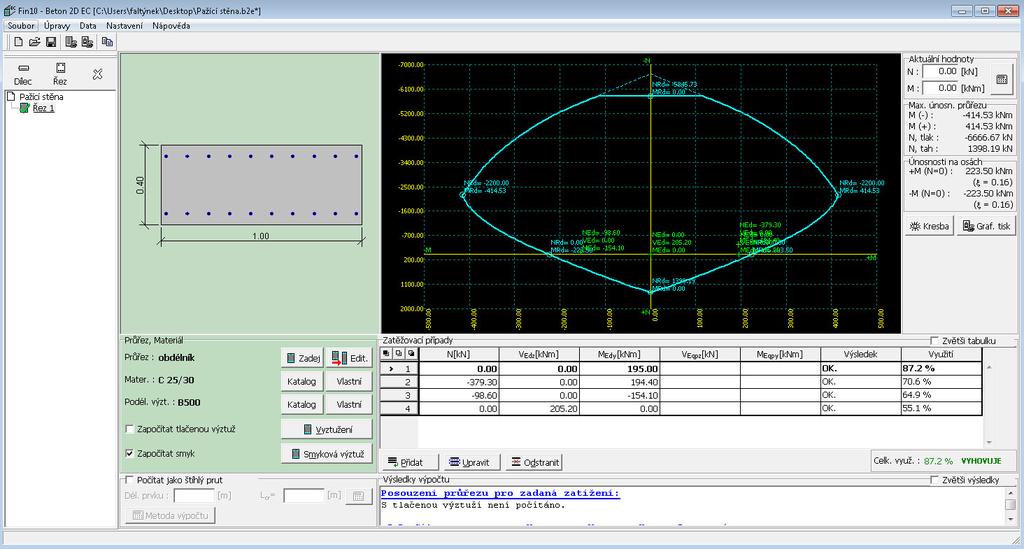Click the Dél. prvku input field
1024x549 pixels.
coord(193,496)
